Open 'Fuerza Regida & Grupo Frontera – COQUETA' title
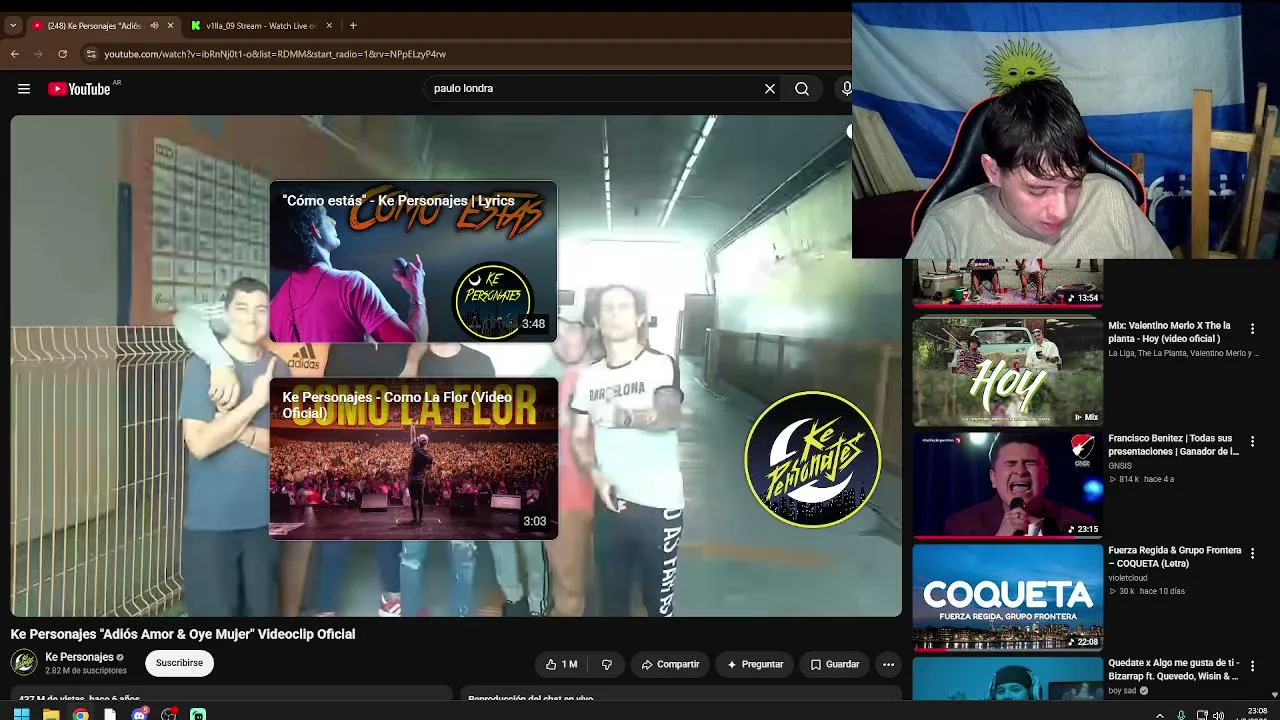Screen dimensions: 1280x720 (x=1175, y=557)
